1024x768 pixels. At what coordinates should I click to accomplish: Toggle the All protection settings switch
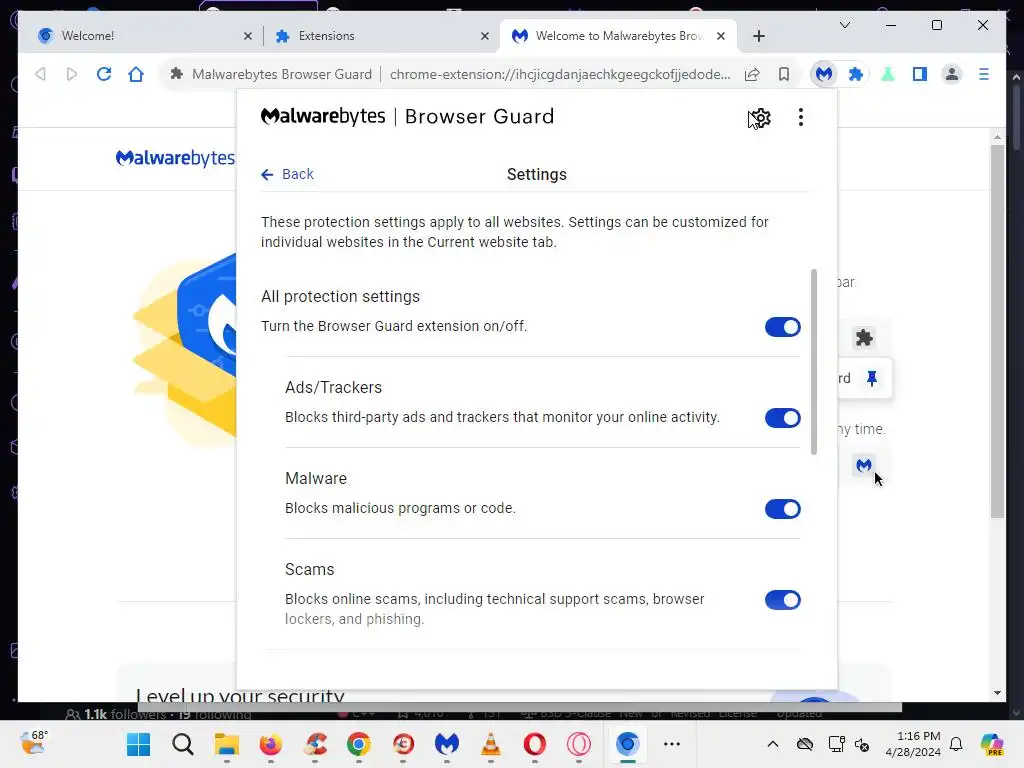782,327
